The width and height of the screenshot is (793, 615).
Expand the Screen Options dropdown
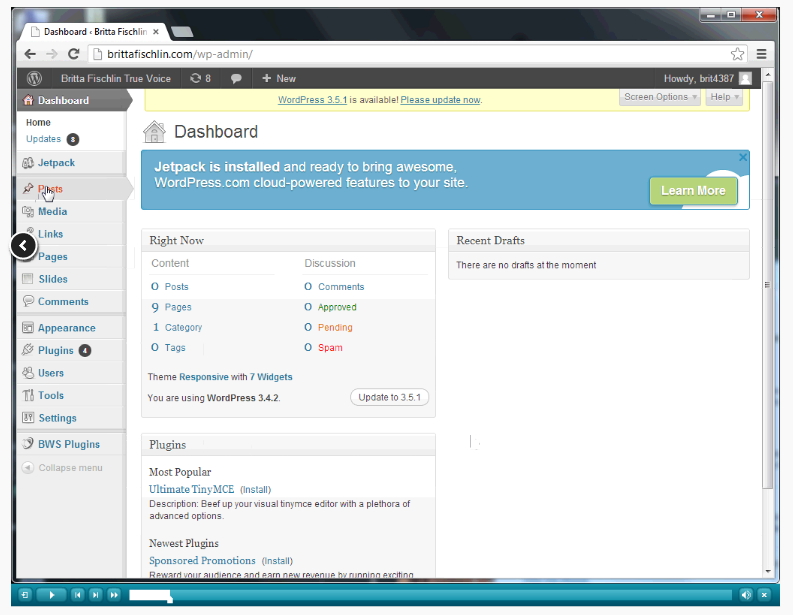[x=659, y=97]
